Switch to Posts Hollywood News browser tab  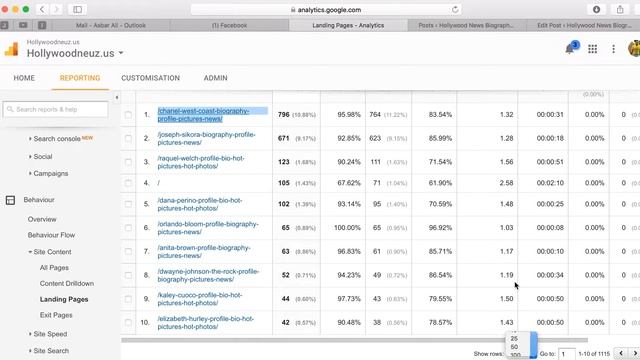tap(467, 25)
